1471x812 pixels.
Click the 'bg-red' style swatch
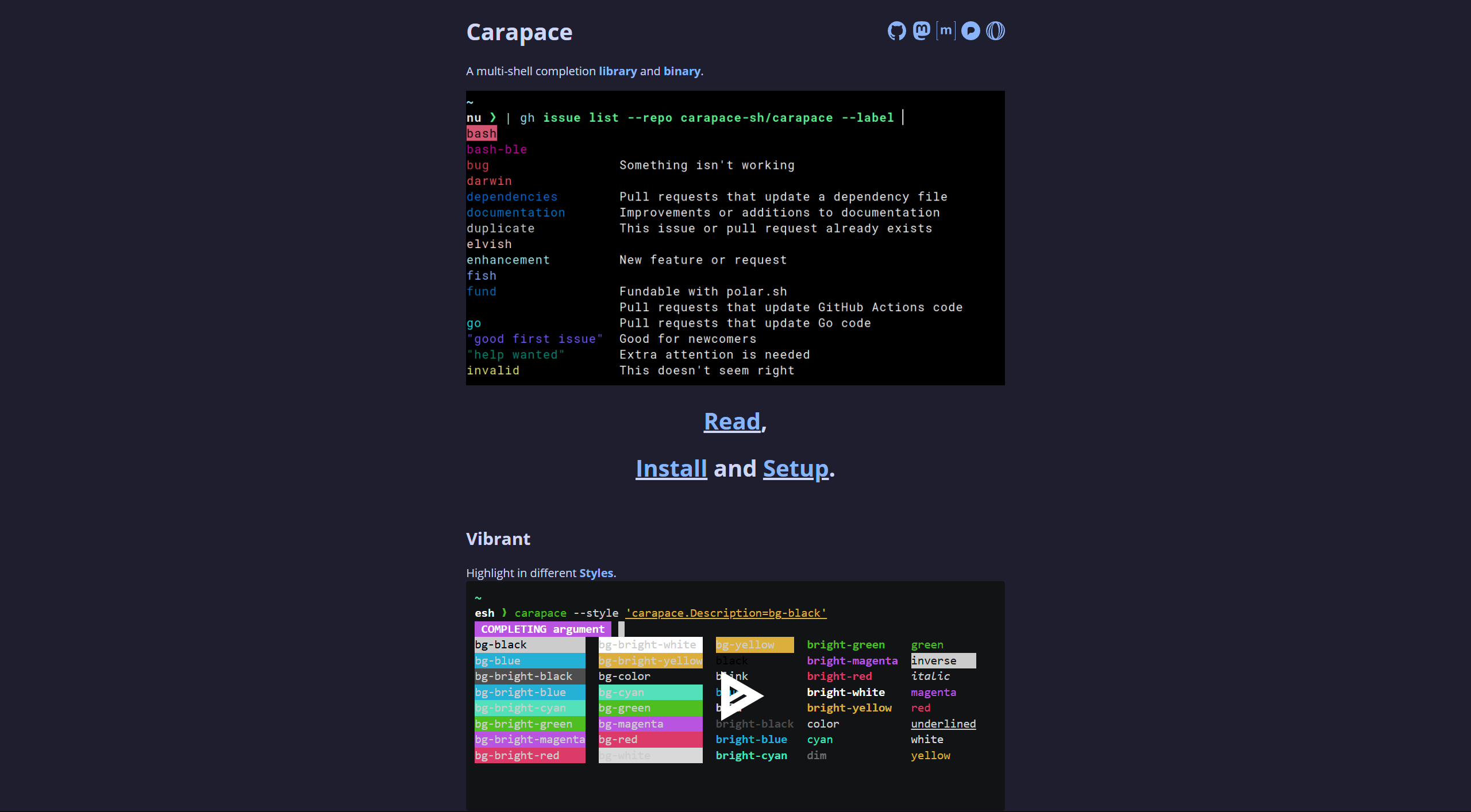650,740
